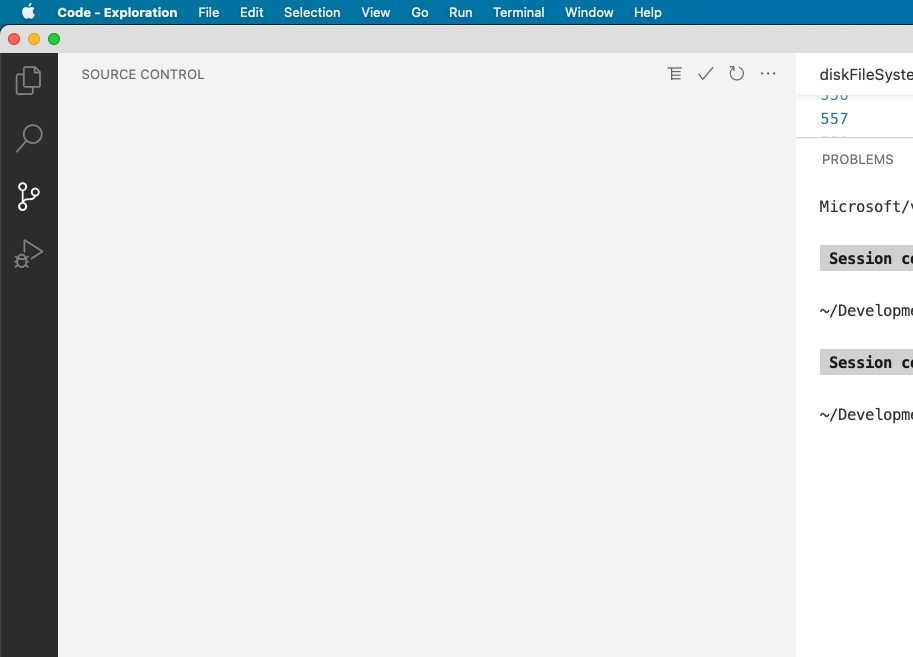Minimize the window with yellow button
This screenshot has width=913, height=657.
pyautogui.click(x=34, y=39)
